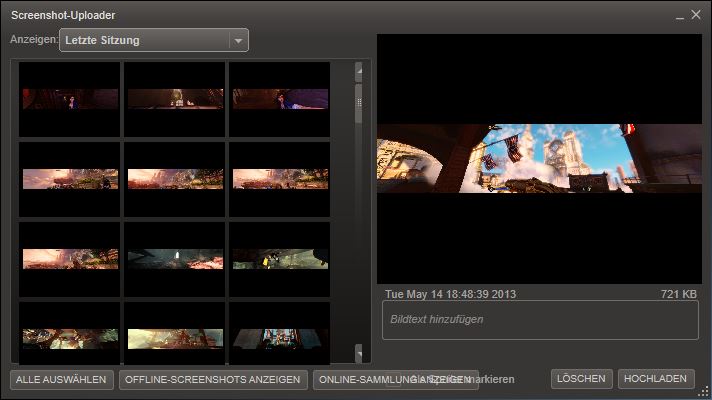The height and width of the screenshot is (400, 712).
Task: Click the thumbnail list scrollbar handle
Action: click(359, 104)
